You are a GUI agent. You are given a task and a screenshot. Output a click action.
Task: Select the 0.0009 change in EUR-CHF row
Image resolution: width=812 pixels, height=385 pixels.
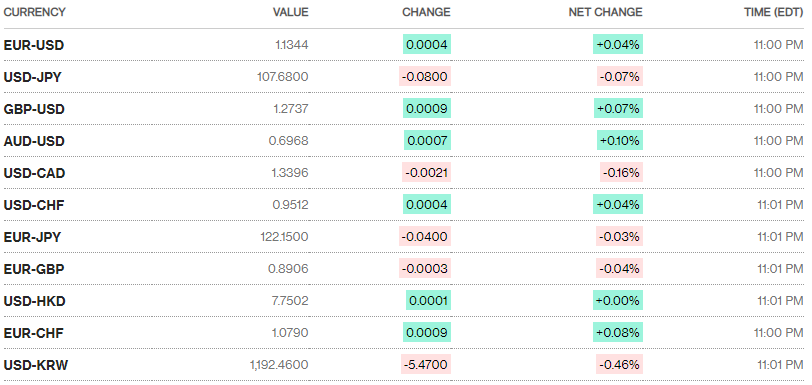pos(427,333)
